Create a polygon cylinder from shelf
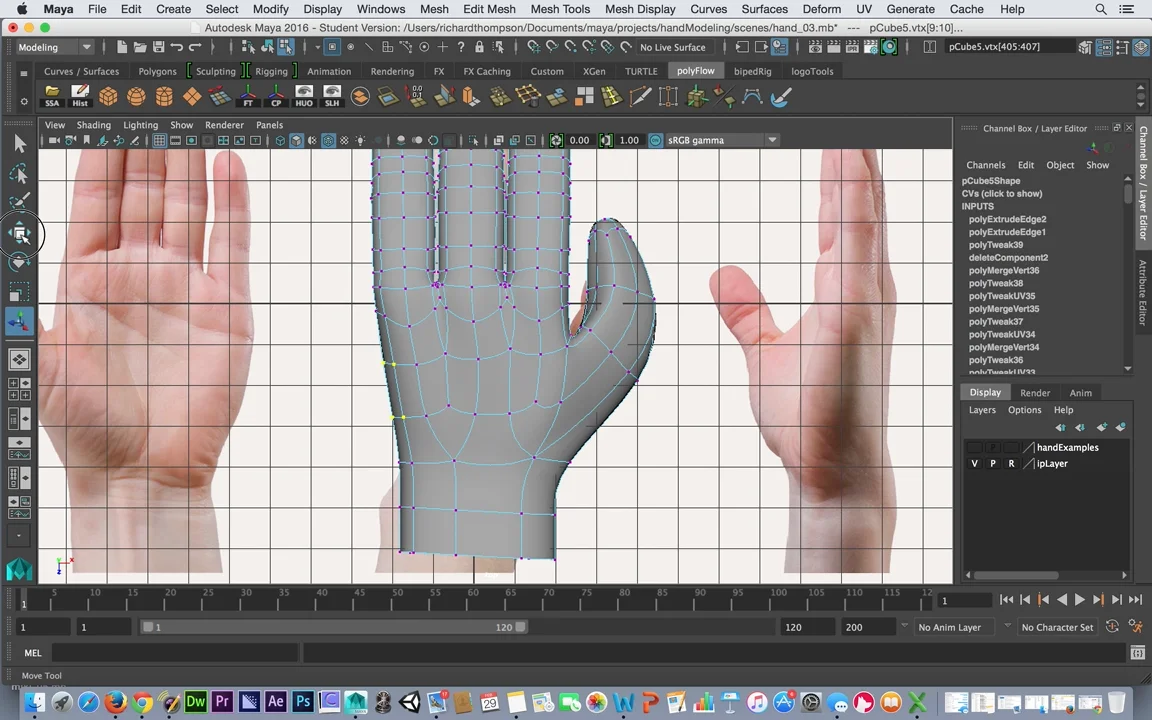The image size is (1152, 720). [164, 96]
